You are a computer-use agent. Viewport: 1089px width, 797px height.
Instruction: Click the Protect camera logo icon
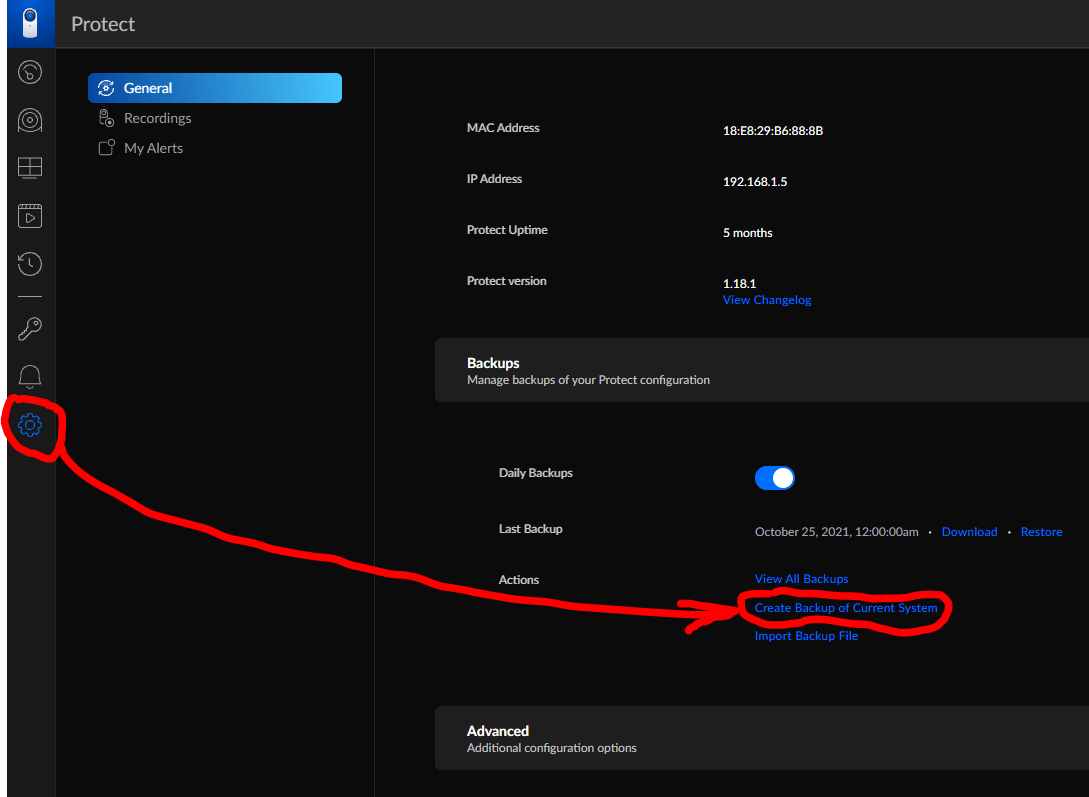tap(30, 23)
